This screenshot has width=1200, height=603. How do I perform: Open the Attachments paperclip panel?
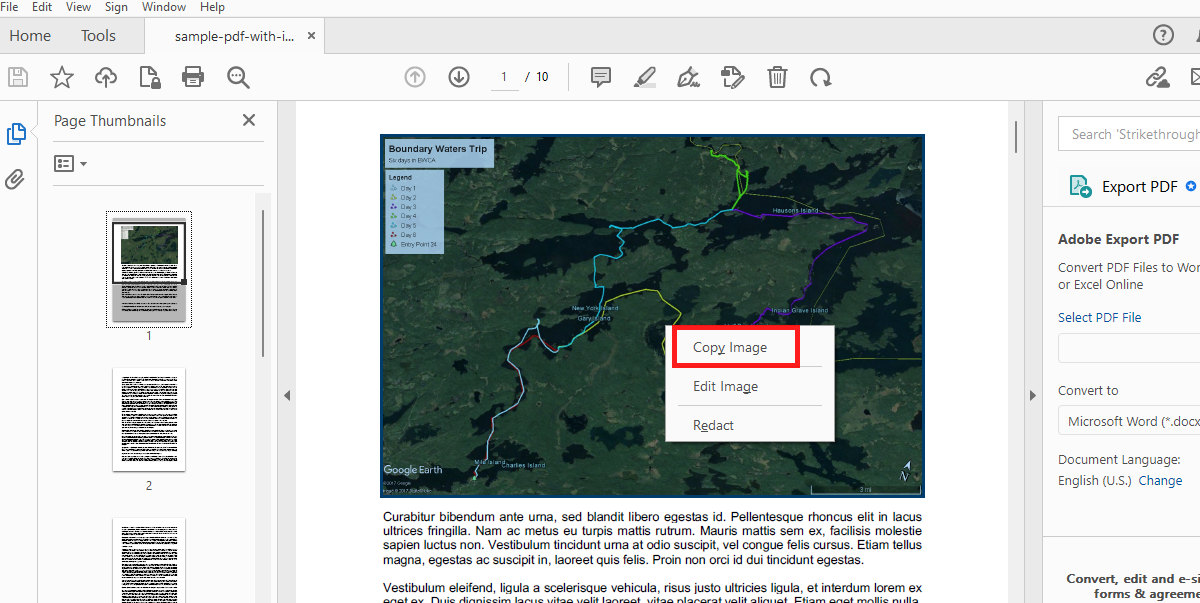click(x=17, y=180)
